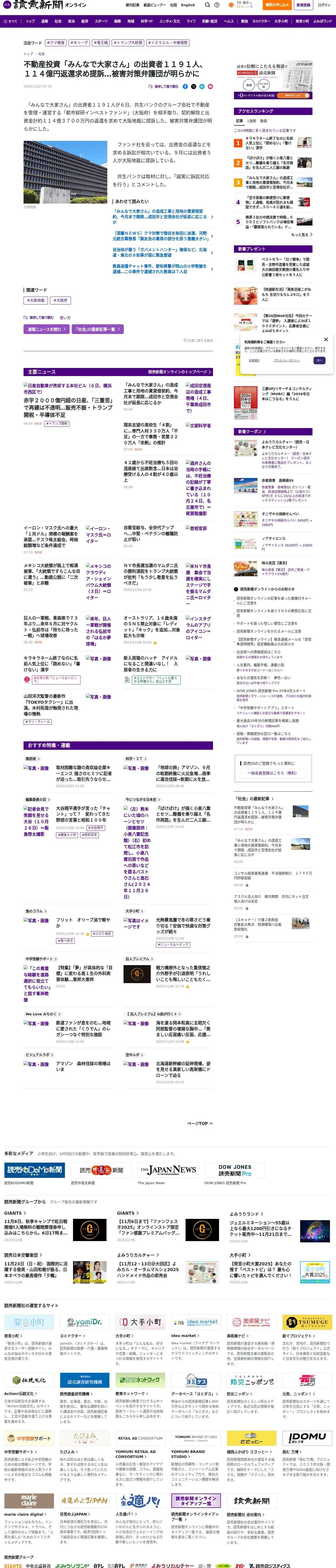The width and height of the screenshot is (336, 1568).
Task: Open the 発言小町 site logo
Action: tap(29, 1322)
